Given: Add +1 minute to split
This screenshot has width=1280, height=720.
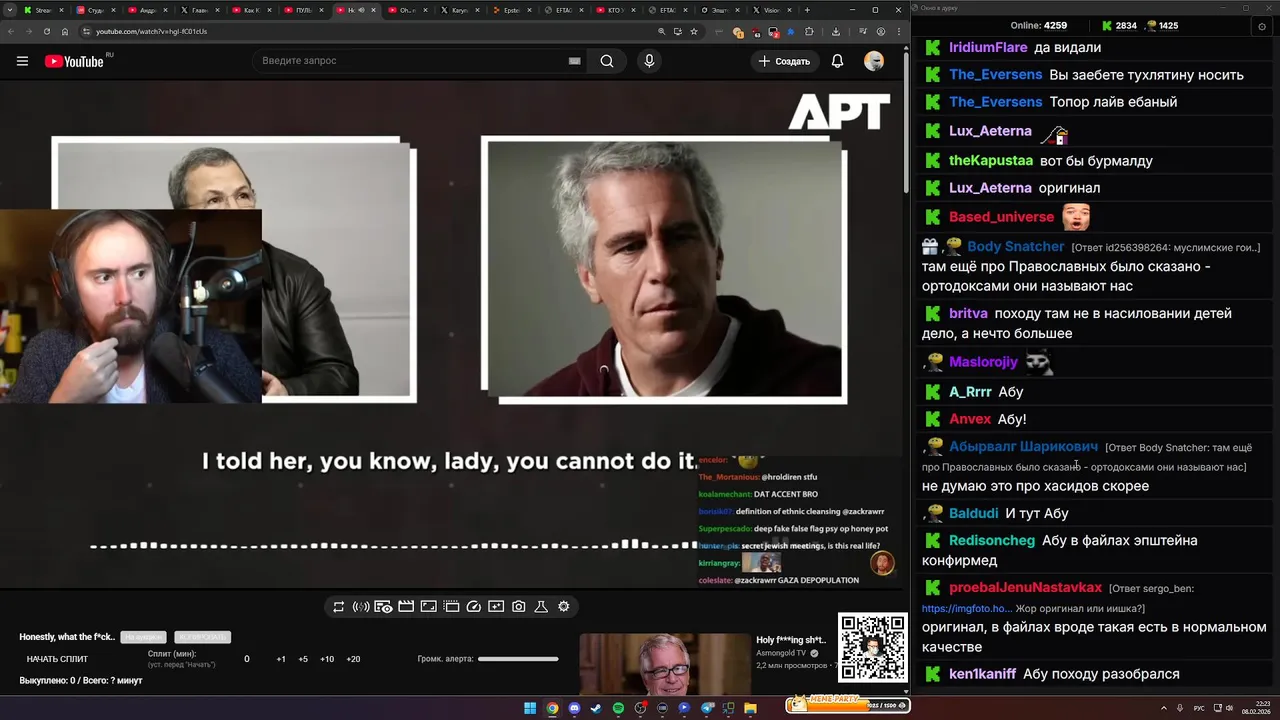Looking at the screenshot, I should (281, 659).
